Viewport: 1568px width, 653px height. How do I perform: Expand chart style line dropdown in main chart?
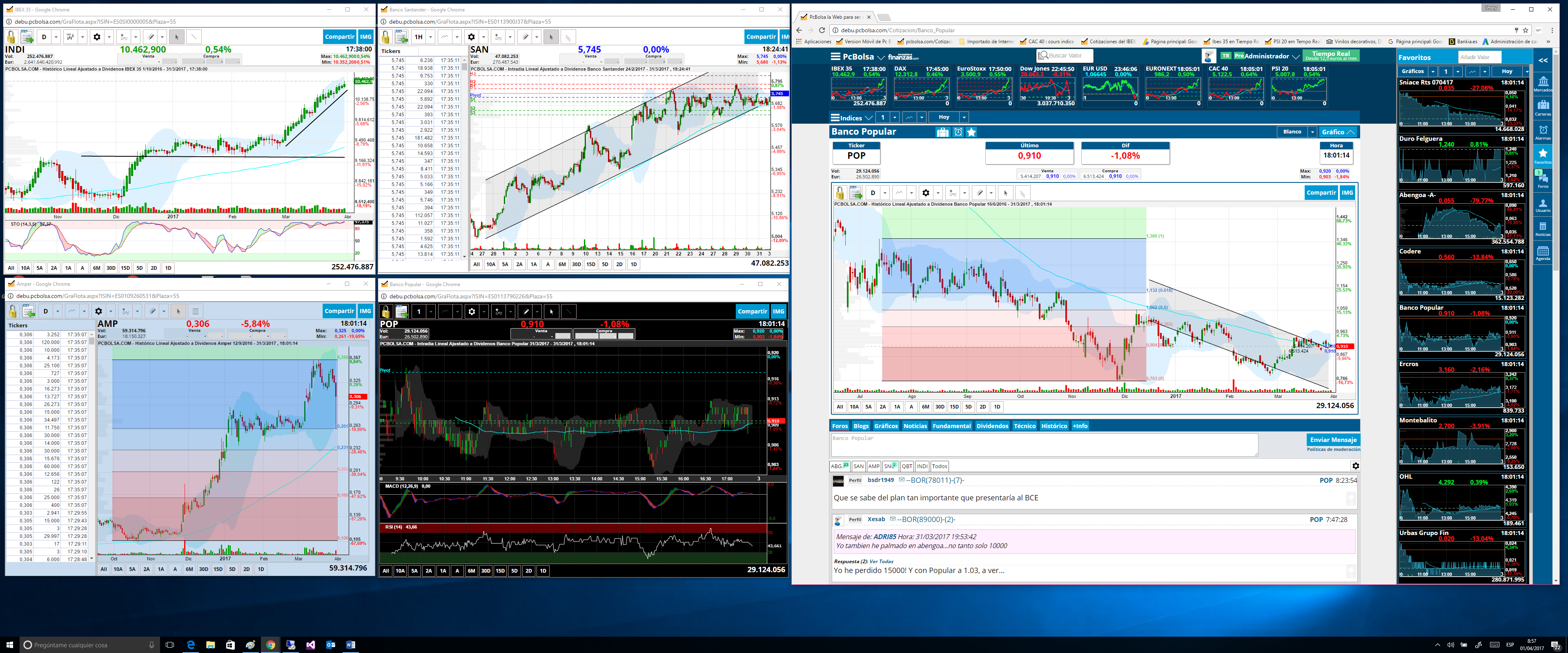coord(911,193)
